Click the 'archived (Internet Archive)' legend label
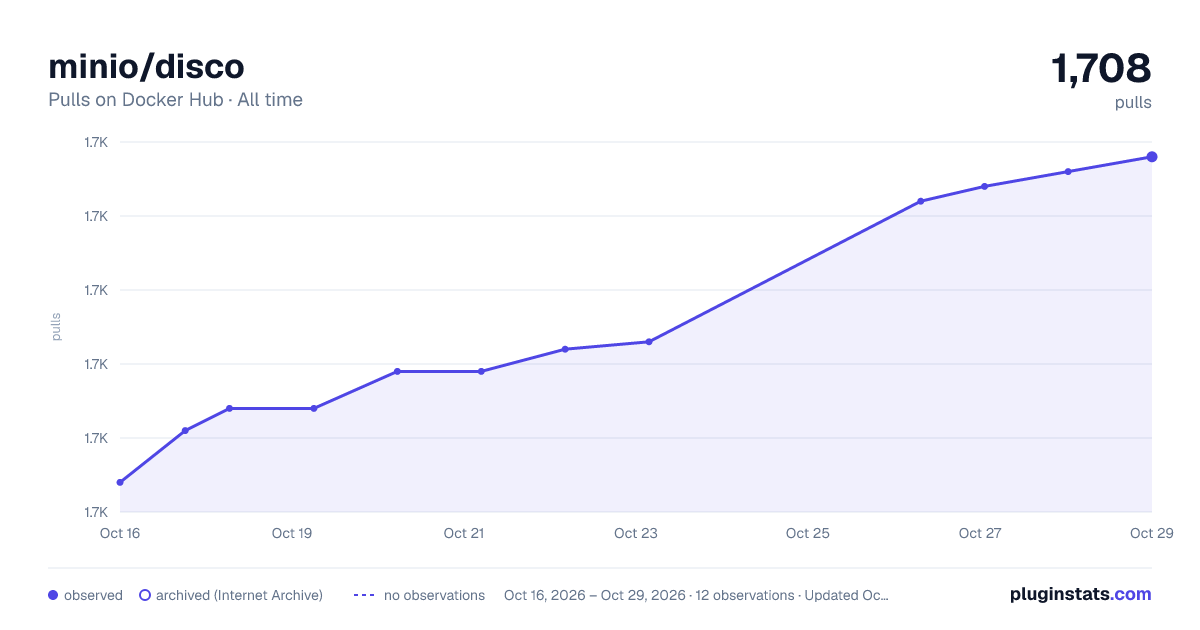Screen dimensions: 1200x630 [239, 595]
